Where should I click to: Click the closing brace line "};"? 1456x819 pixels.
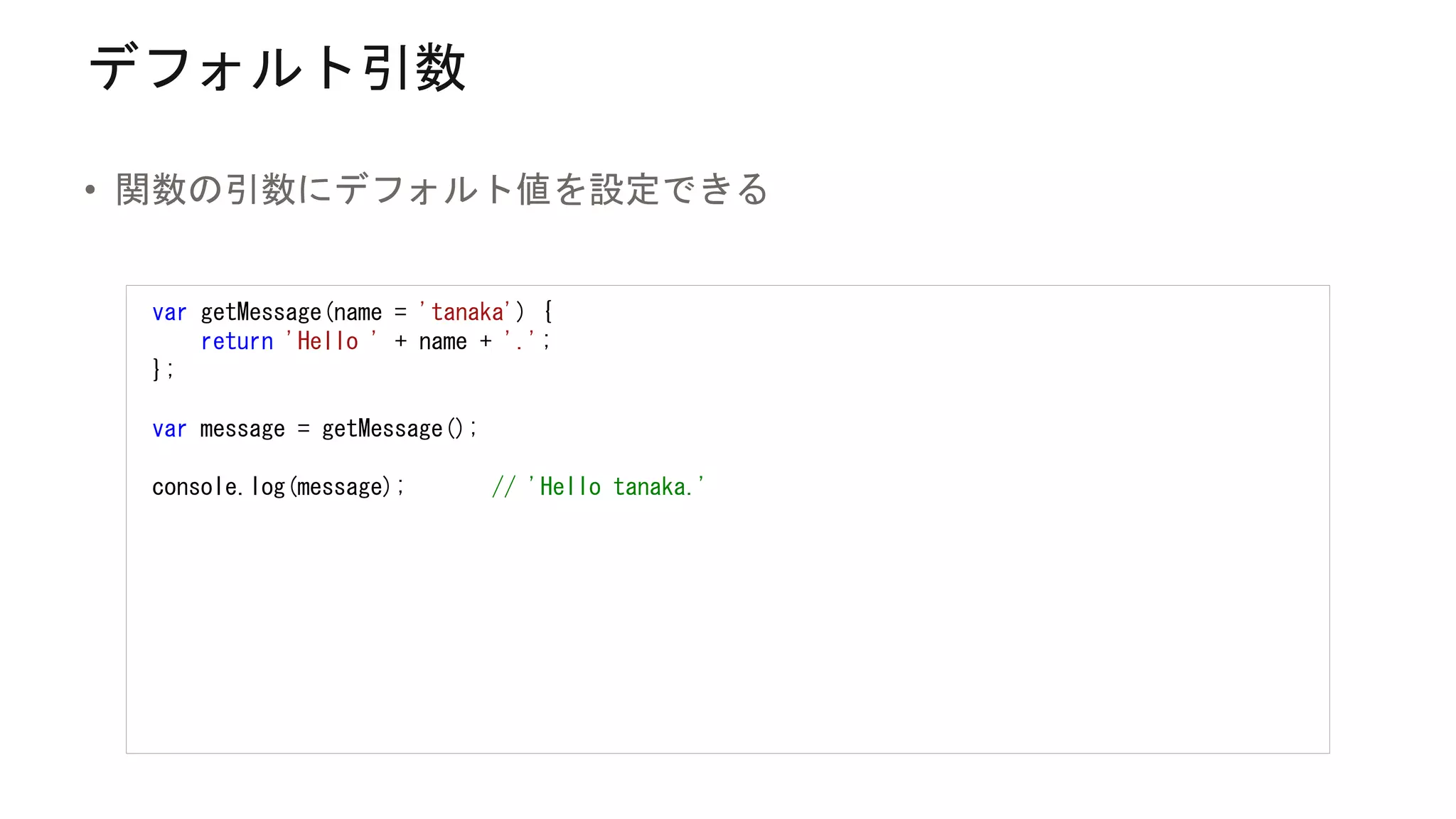(x=163, y=370)
